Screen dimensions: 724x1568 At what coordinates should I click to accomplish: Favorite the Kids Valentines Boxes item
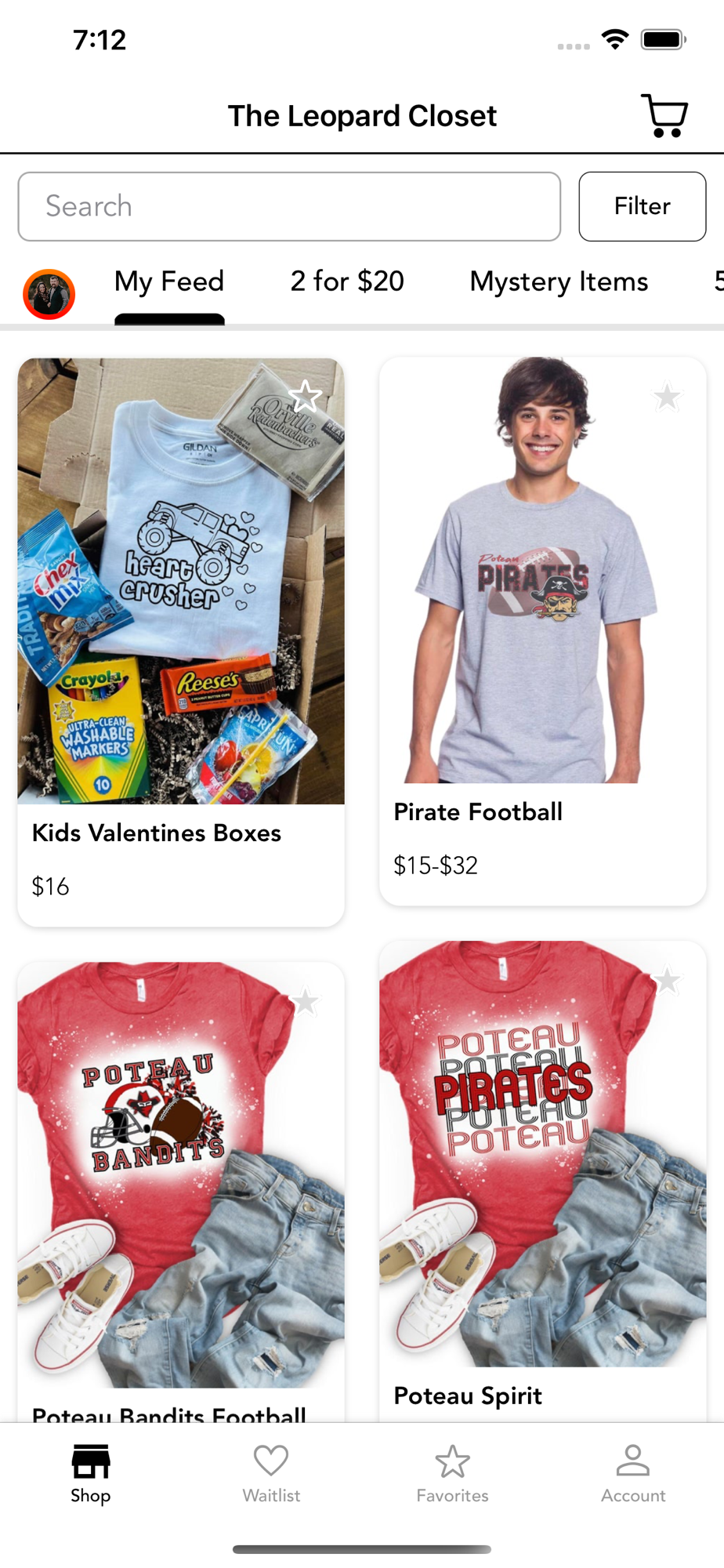click(305, 396)
